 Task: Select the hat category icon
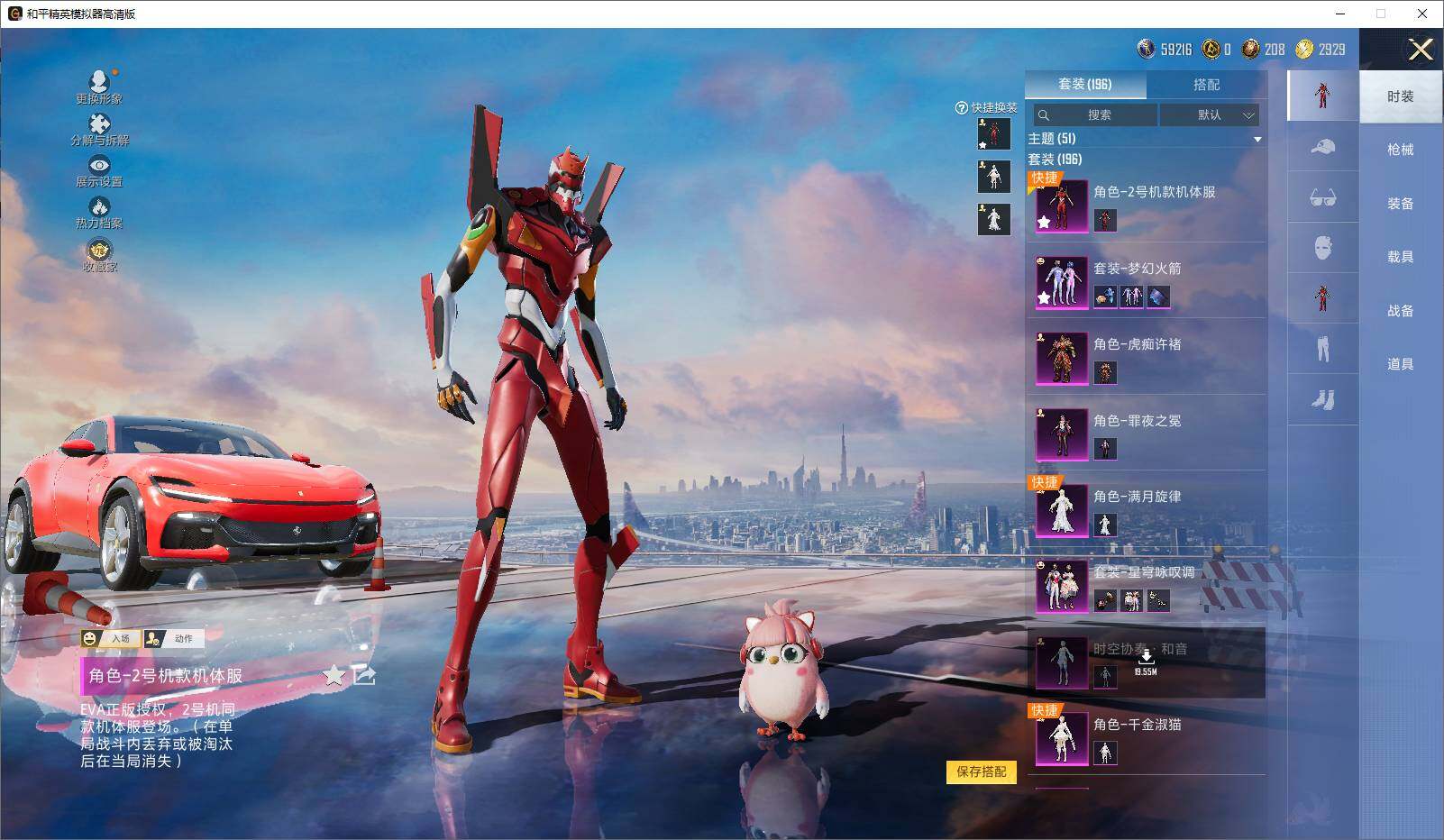point(1322,146)
